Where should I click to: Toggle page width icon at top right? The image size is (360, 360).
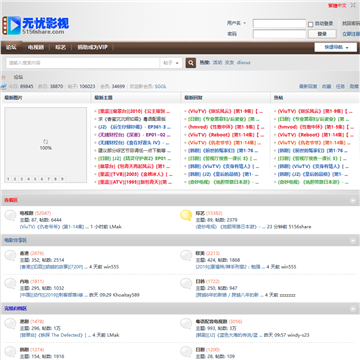click(353, 6)
